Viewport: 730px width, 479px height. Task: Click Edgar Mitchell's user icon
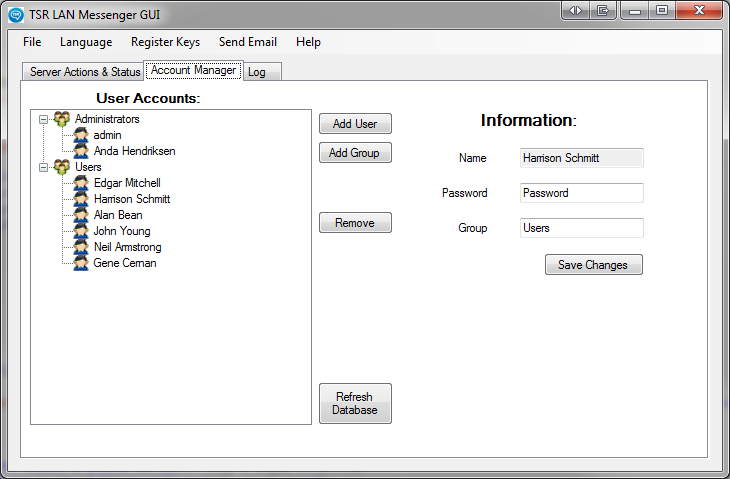(x=81, y=183)
